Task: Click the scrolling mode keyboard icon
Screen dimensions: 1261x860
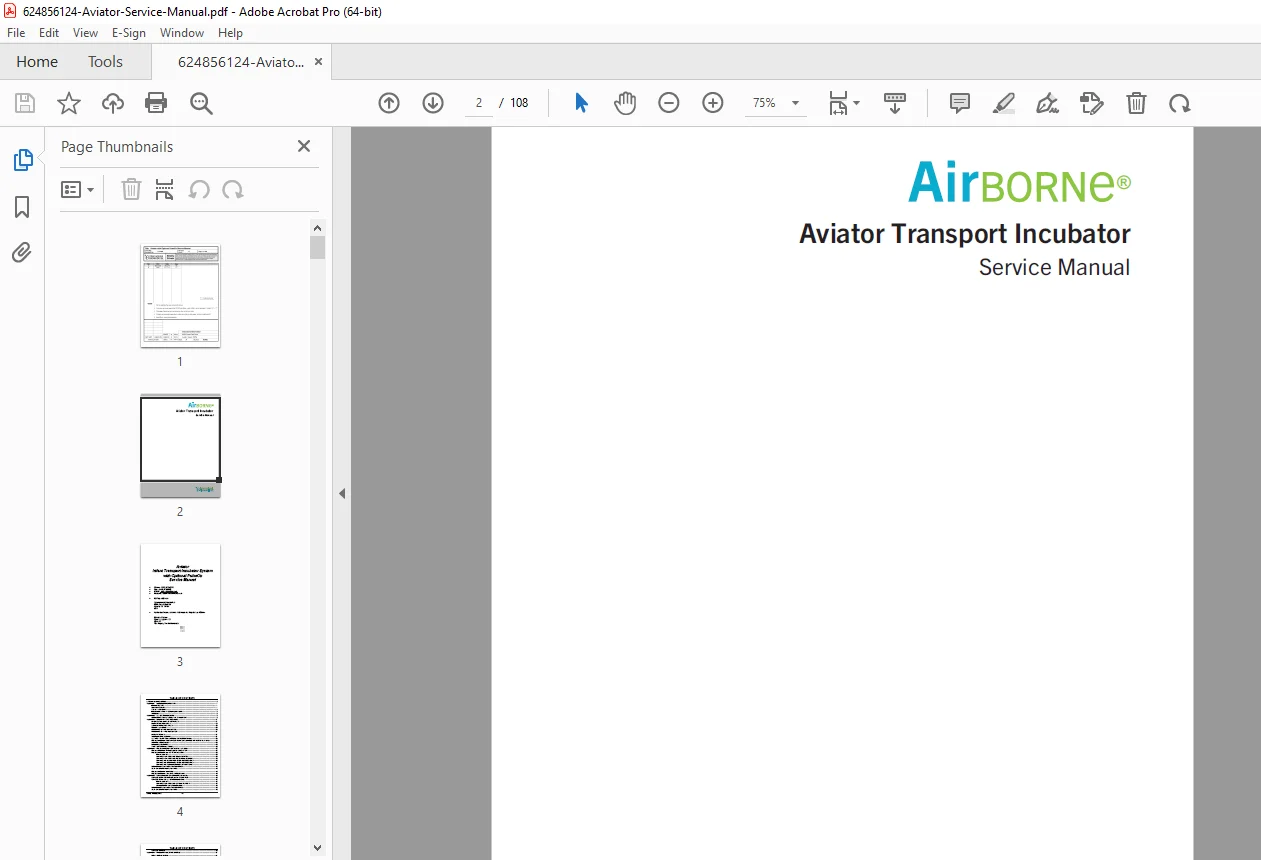Action: 895,103
